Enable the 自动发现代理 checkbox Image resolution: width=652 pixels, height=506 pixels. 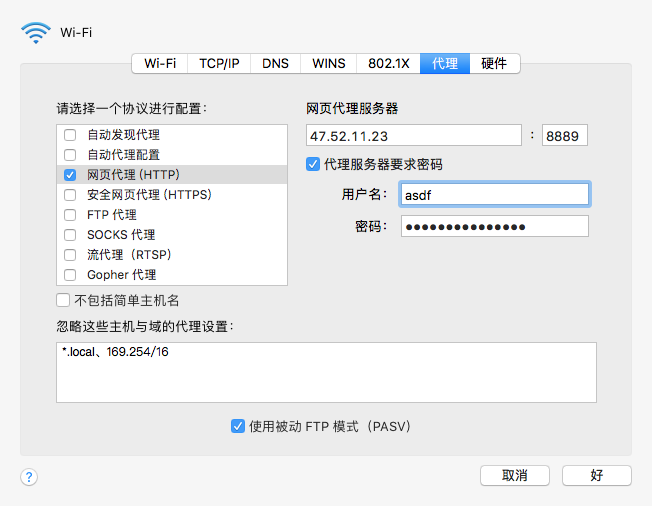coord(70,135)
